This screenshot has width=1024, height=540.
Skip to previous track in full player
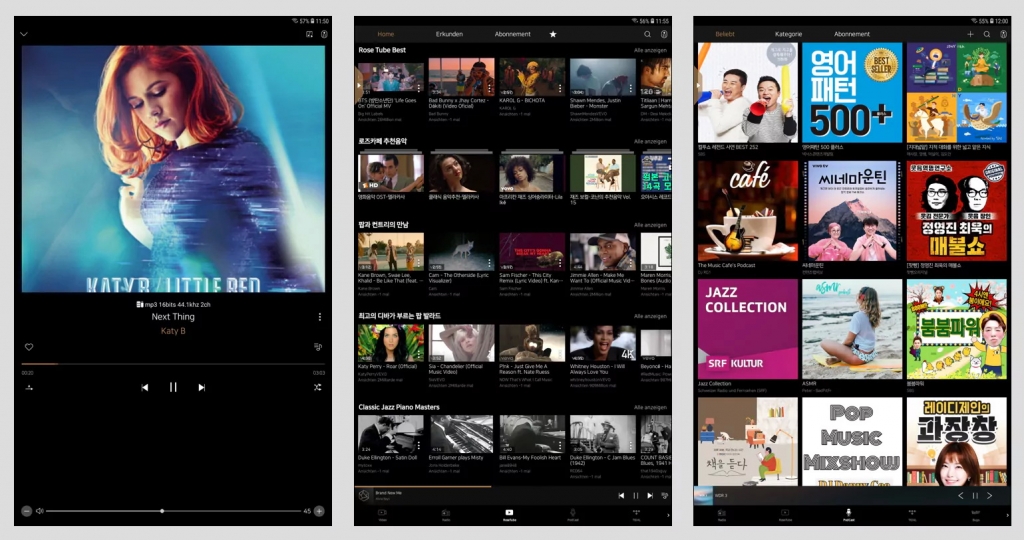(x=145, y=387)
